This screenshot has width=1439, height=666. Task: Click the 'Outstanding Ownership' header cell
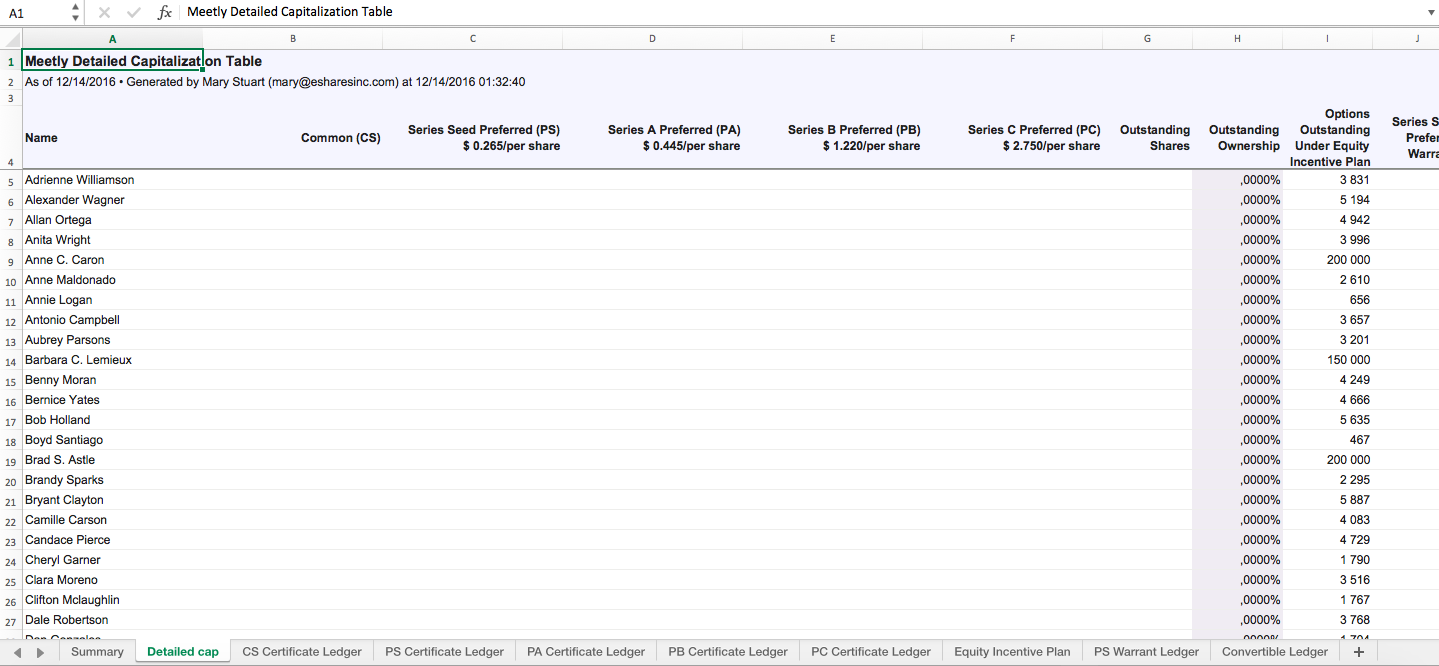(x=1238, y=138)
